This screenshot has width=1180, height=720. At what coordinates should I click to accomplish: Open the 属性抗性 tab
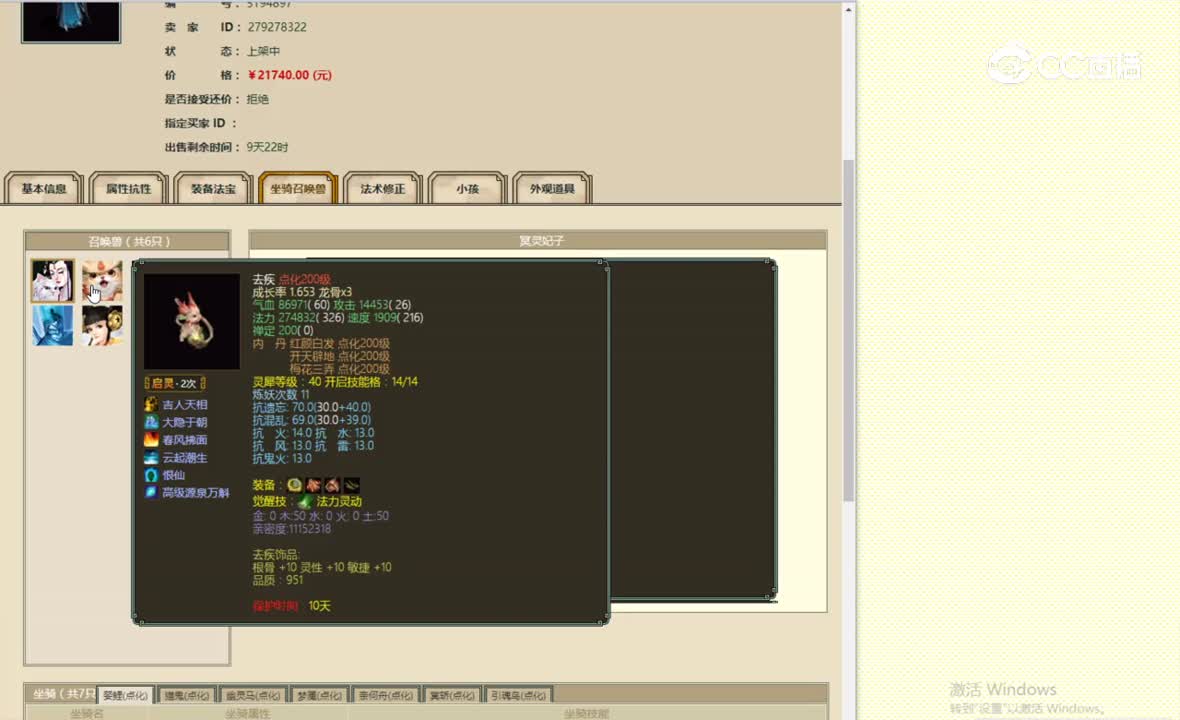pos(128,189)
